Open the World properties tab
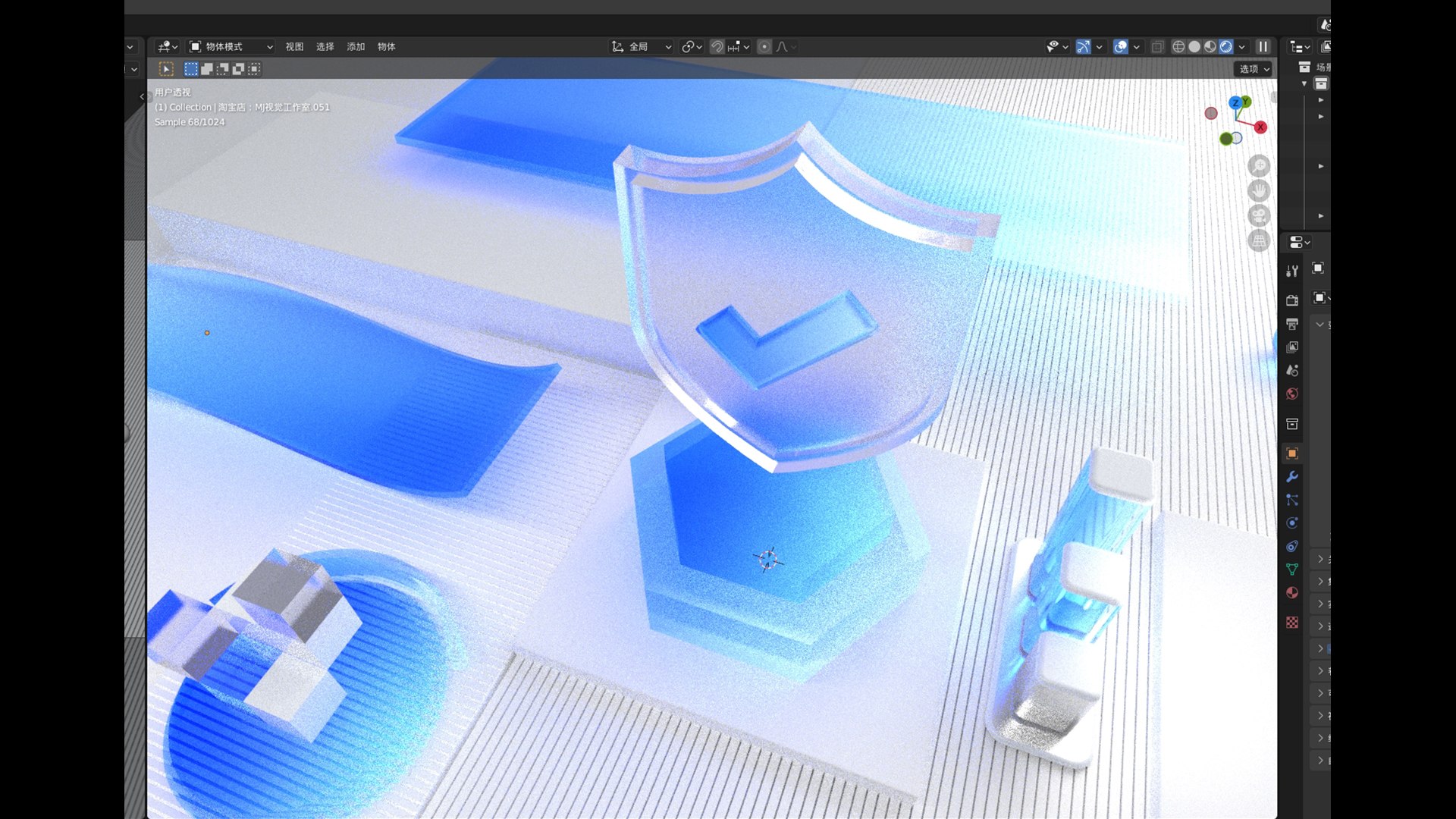The width and height of the screenshot is (1456, 819). (x=1292, y=394)
